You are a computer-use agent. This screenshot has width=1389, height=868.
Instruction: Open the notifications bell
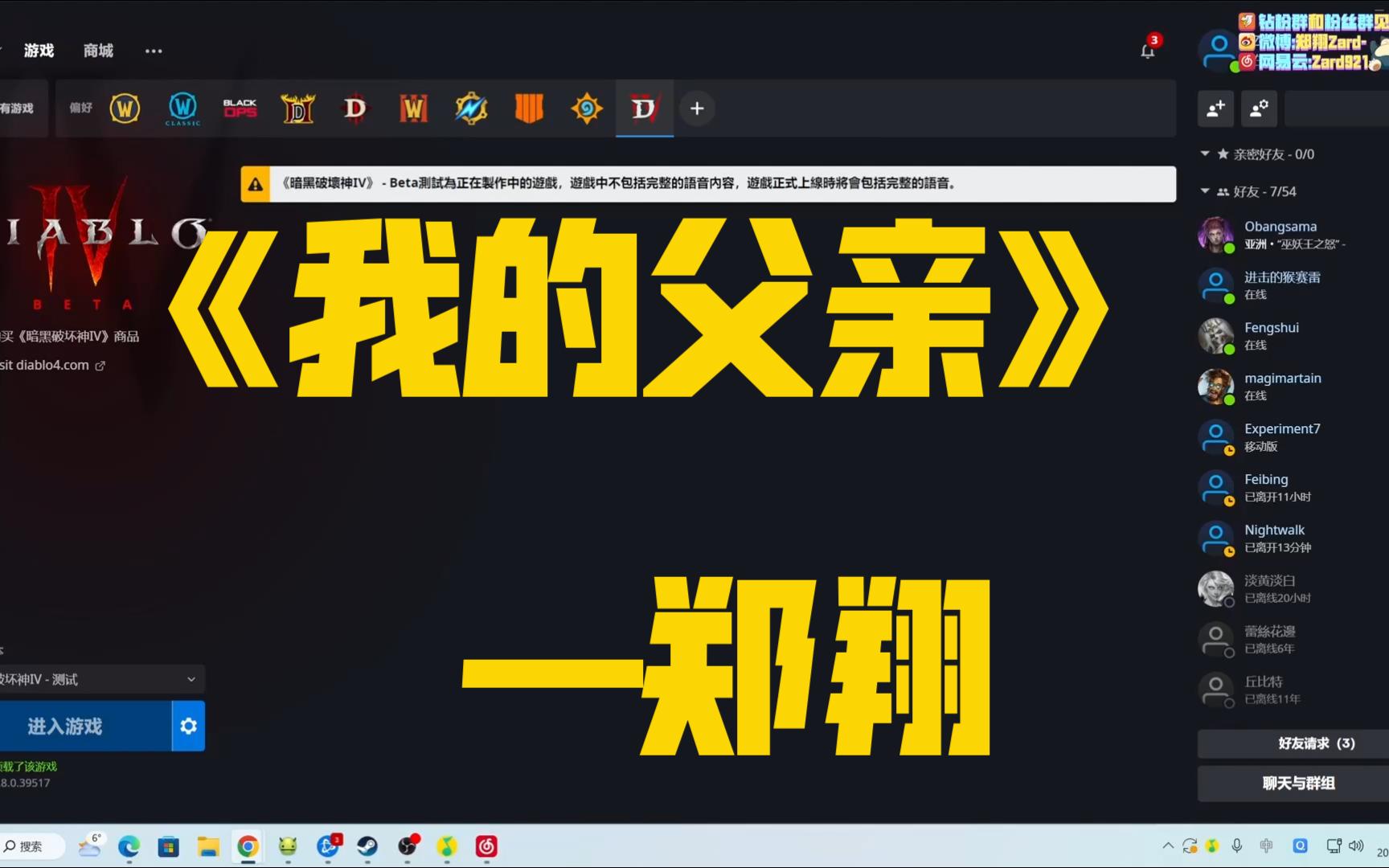(1148, 50)
